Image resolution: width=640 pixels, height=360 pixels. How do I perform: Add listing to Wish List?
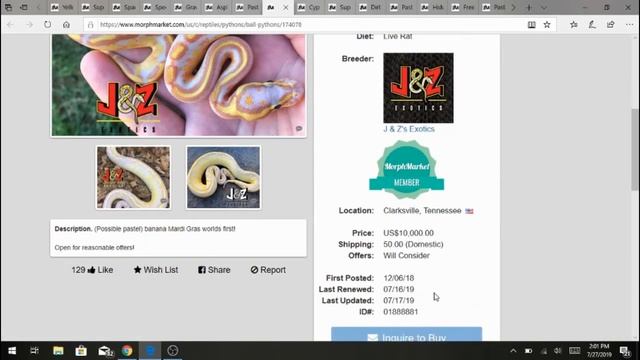coord(156,270)
